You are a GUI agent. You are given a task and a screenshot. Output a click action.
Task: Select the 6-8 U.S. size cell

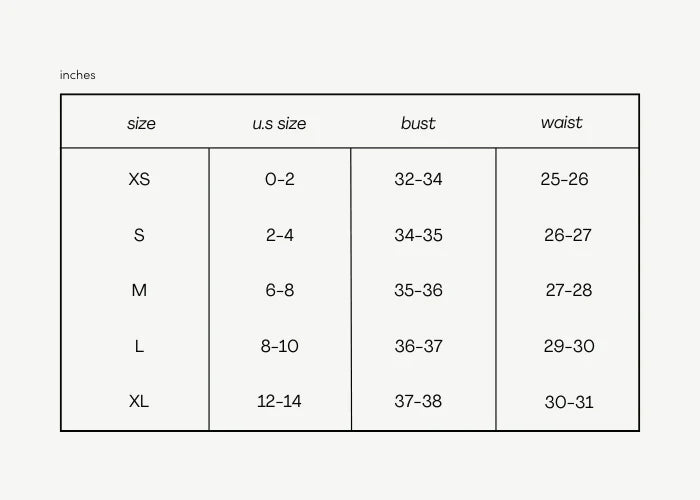(x=280, y=291)
